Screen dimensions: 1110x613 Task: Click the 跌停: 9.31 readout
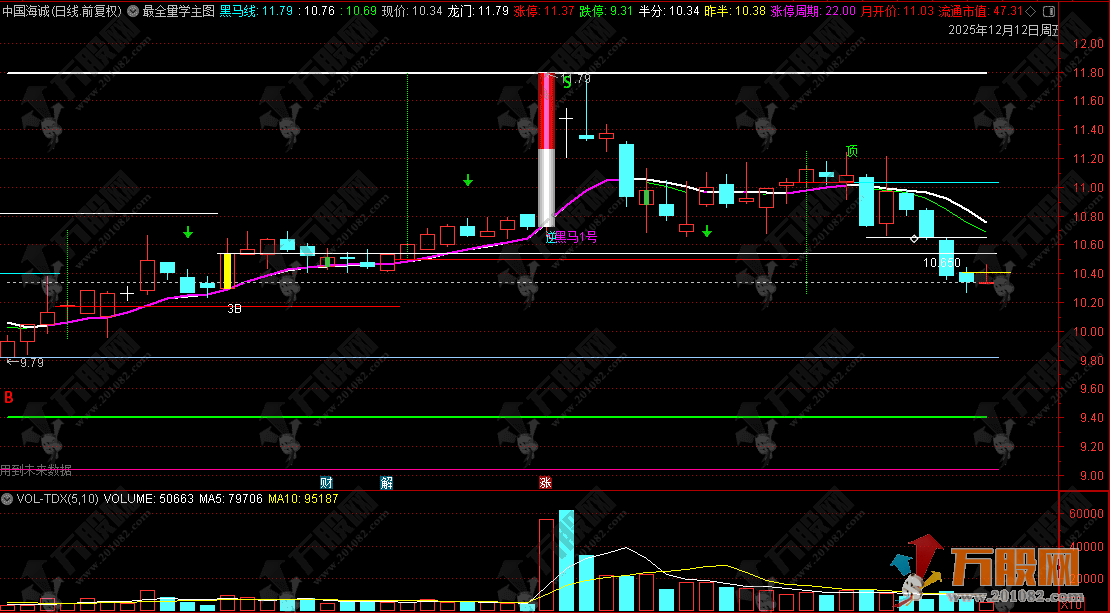(x=606, y=11)
